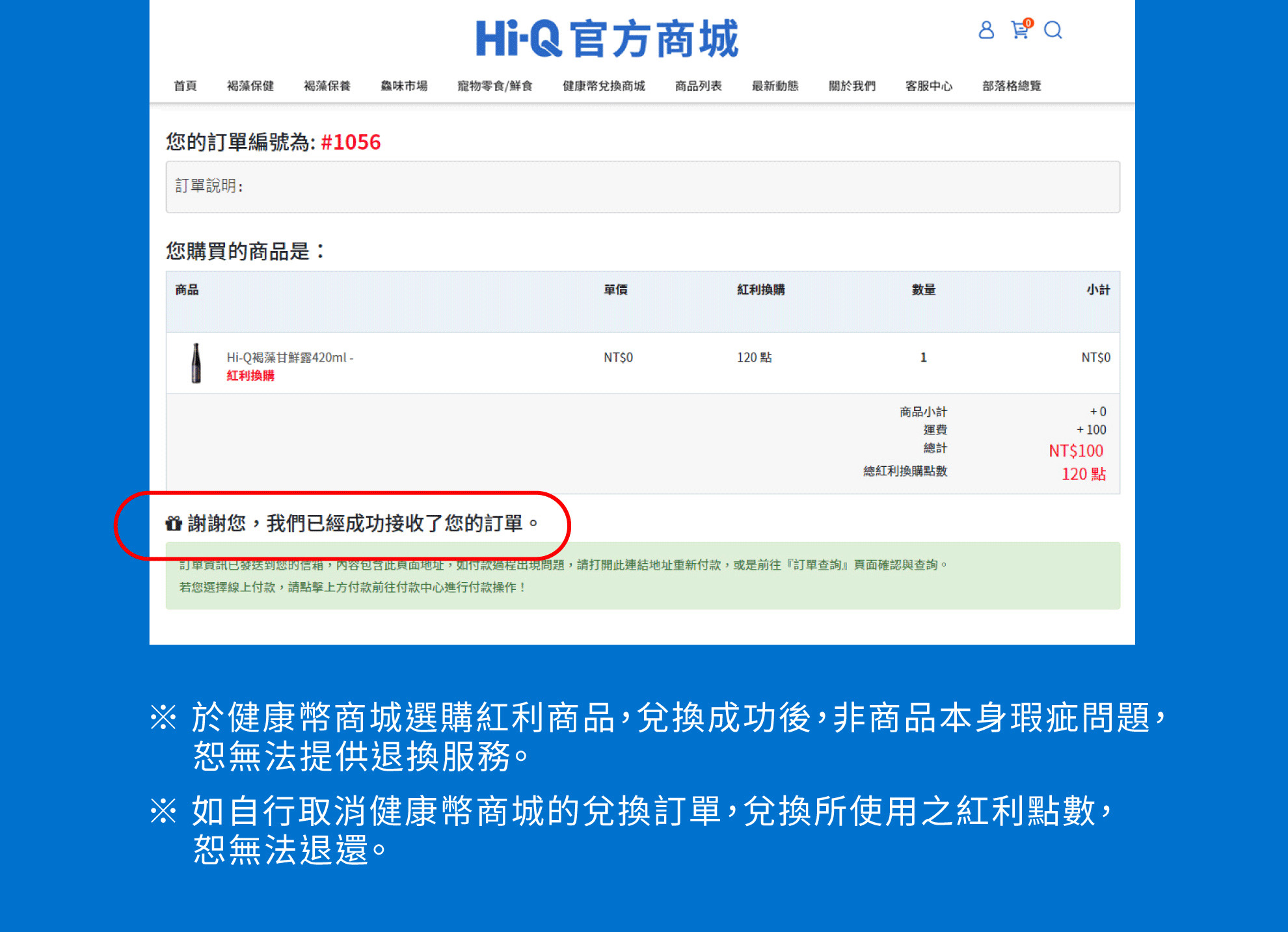Open 健康幣兌換商城 menu item
Image resolution: width=1288 pixels, height=932 pixels.
pyautogui.click(x=604, y=86)
